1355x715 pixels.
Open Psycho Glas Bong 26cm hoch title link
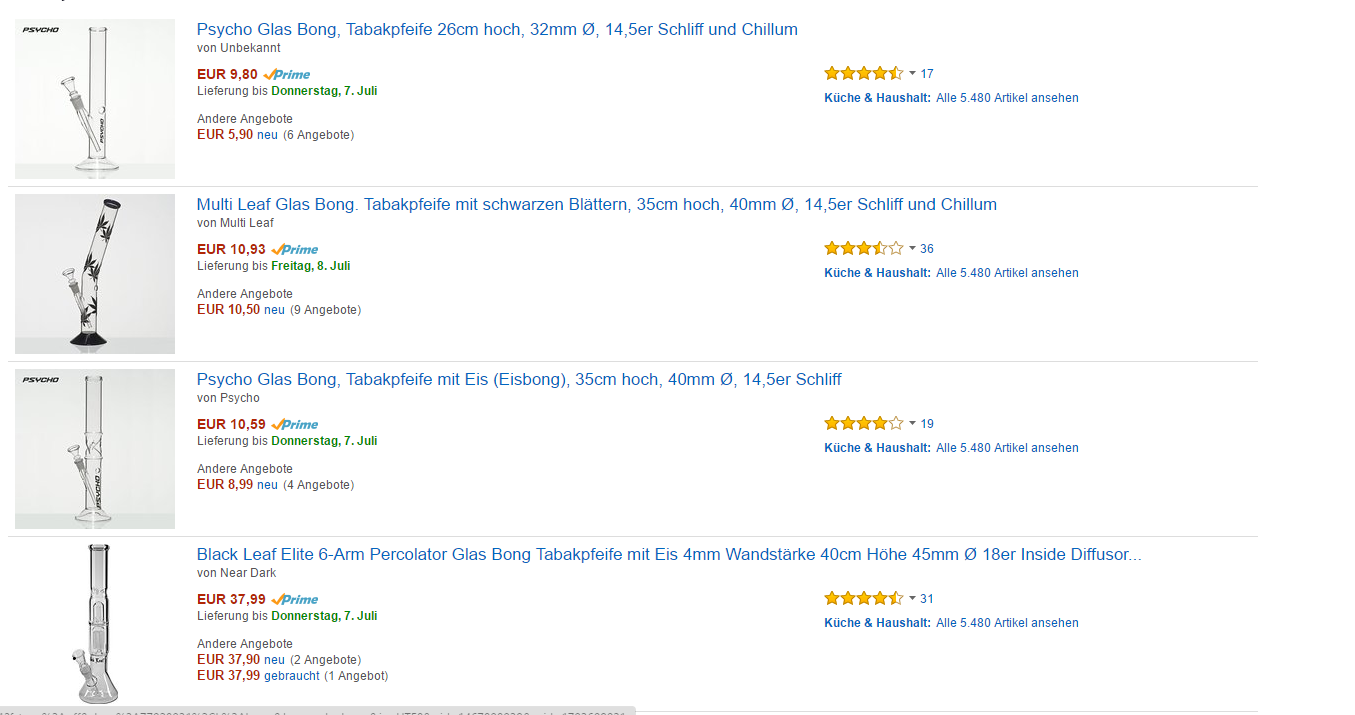(497, 29)
